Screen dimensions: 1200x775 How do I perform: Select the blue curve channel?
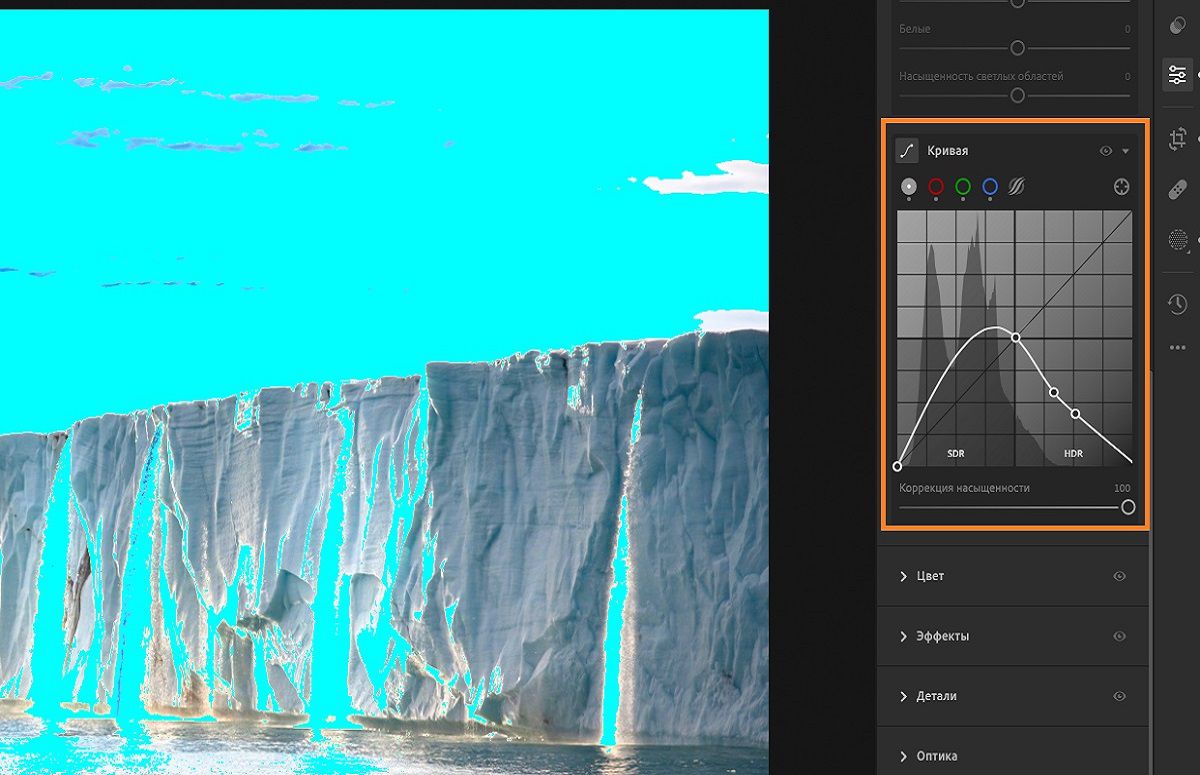pyautogui.click(x=990, y=186)
